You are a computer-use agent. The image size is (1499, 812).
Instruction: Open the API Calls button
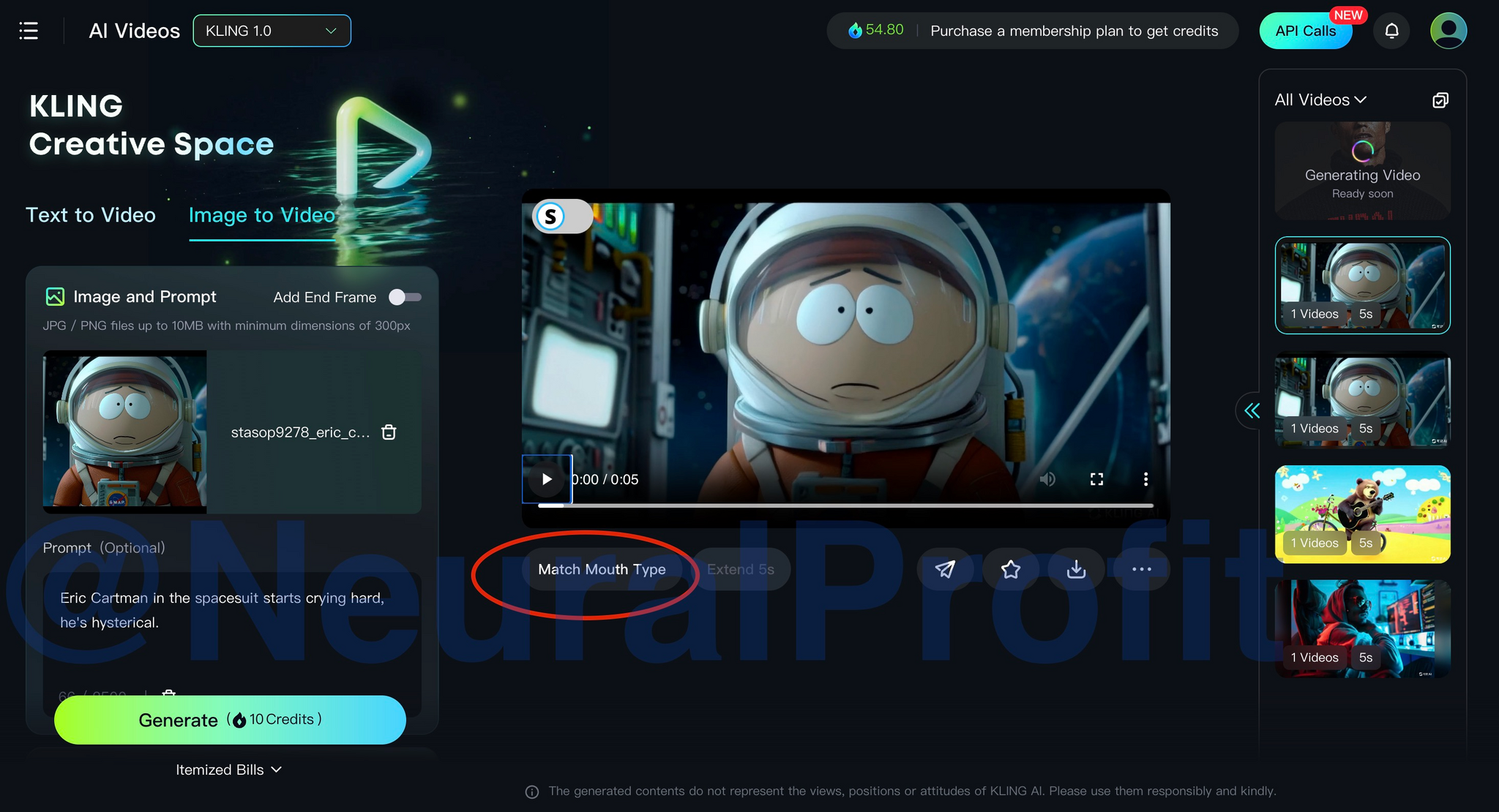click(x=1306, y=31)
